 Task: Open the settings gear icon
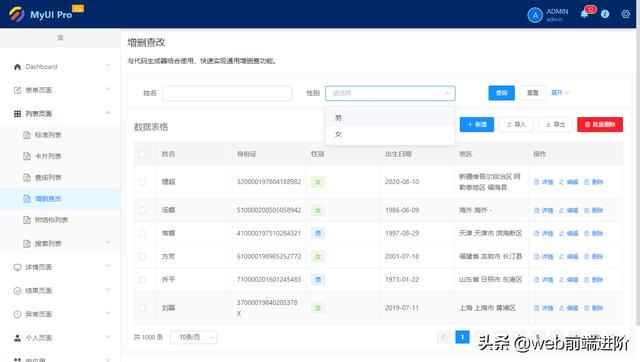pyautogui.click(x=626, y=14)
